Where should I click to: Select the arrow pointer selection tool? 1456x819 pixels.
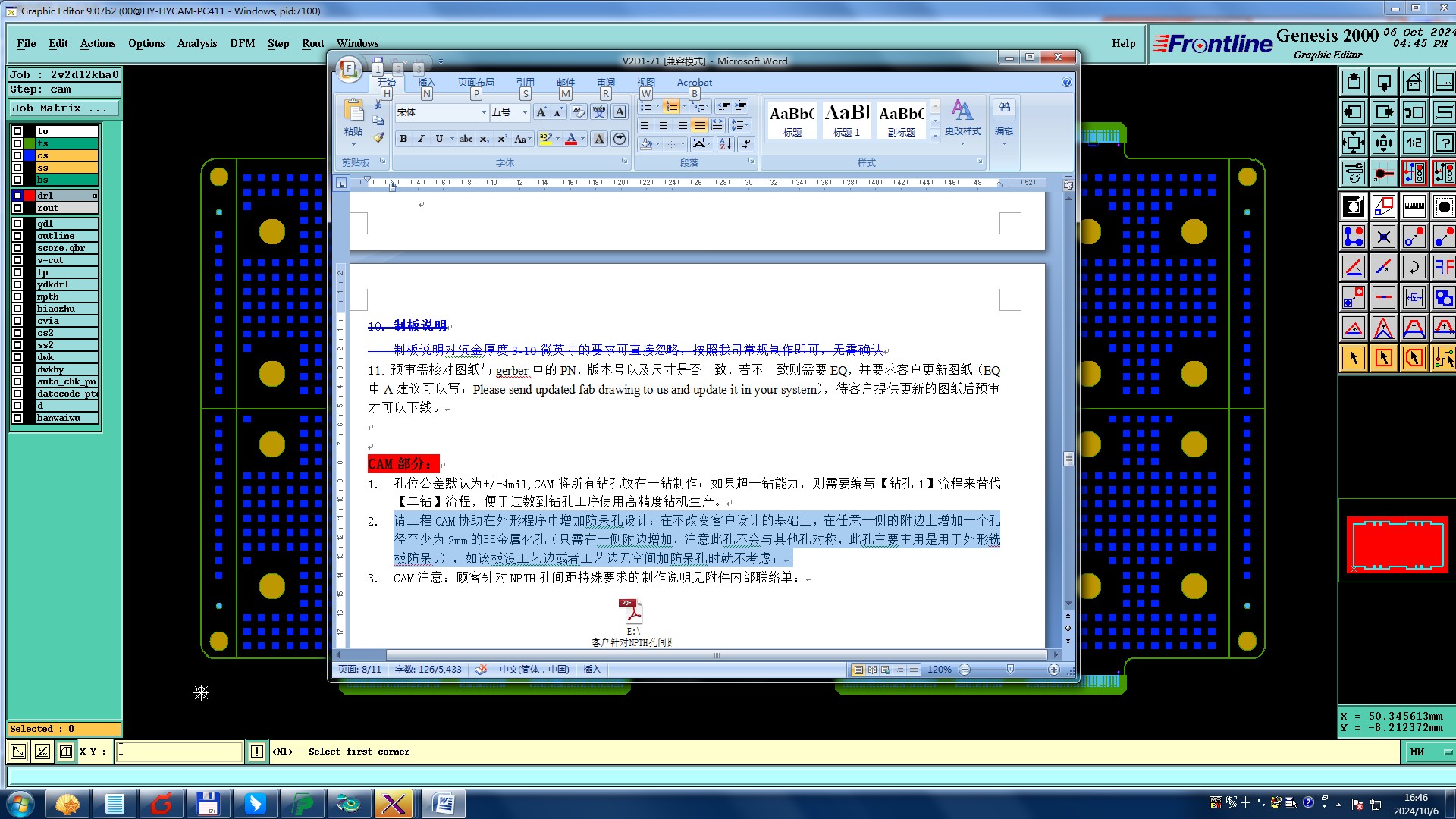[x=1353, y=358]
